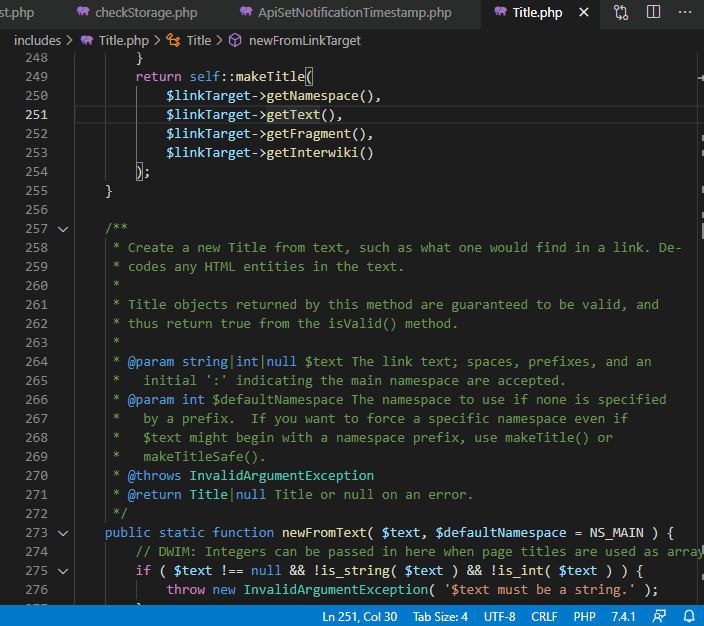704x626 pixels.
Task: Click the newFromLinkTarget breadcrumb method
Action: tap(304, 40)
